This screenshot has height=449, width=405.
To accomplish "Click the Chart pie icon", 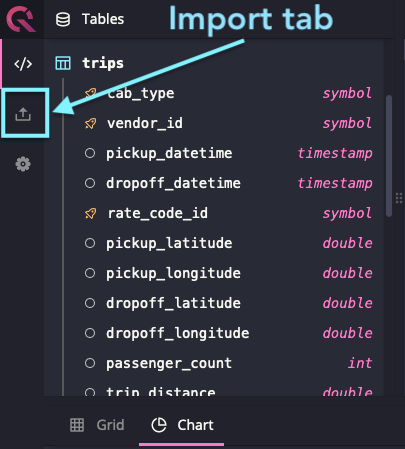I will pyautogui.click(x=159, y=425).
